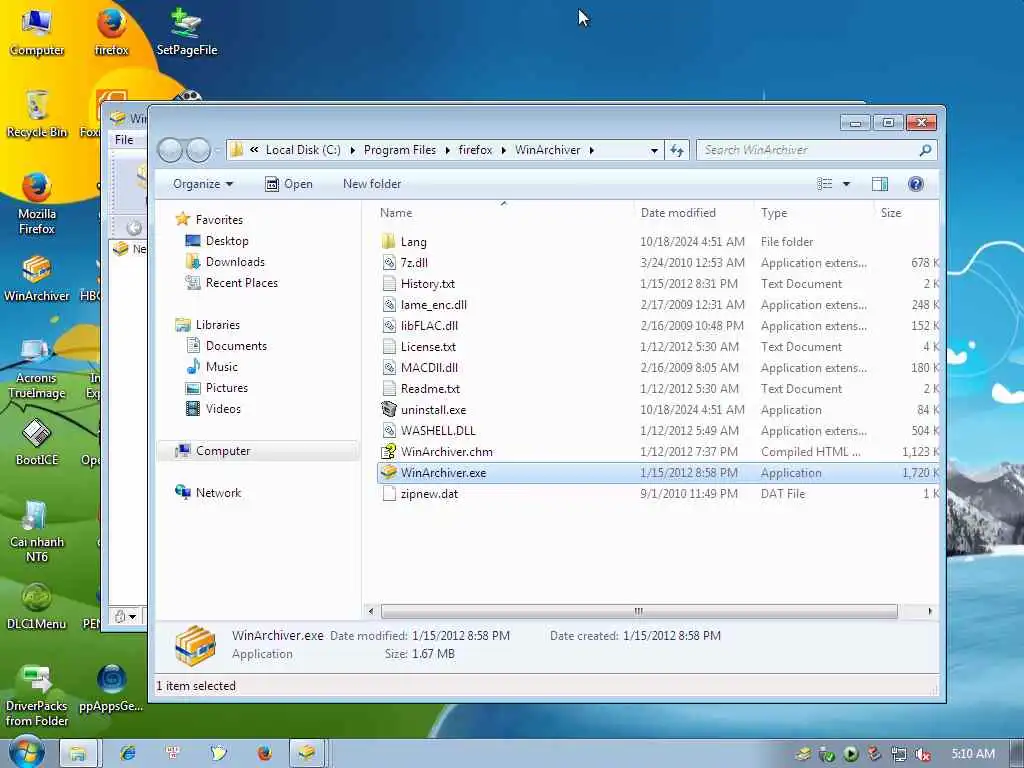Click the horizontal scrollbar right arrow
Image resolution: width=1024 pixels, height=768 pixels.
click(930, 611)
